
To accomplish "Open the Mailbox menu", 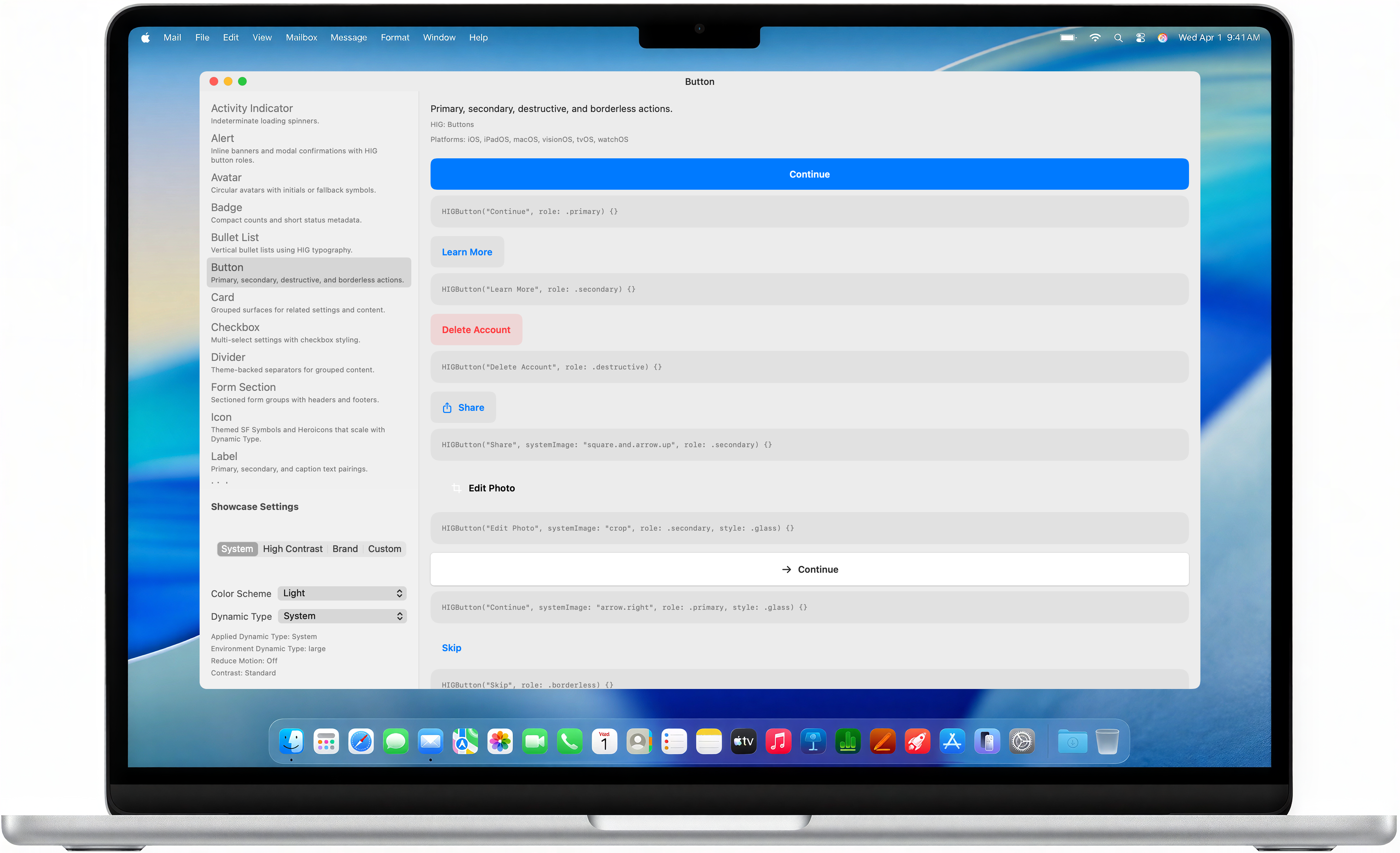I will pos(301,37).
